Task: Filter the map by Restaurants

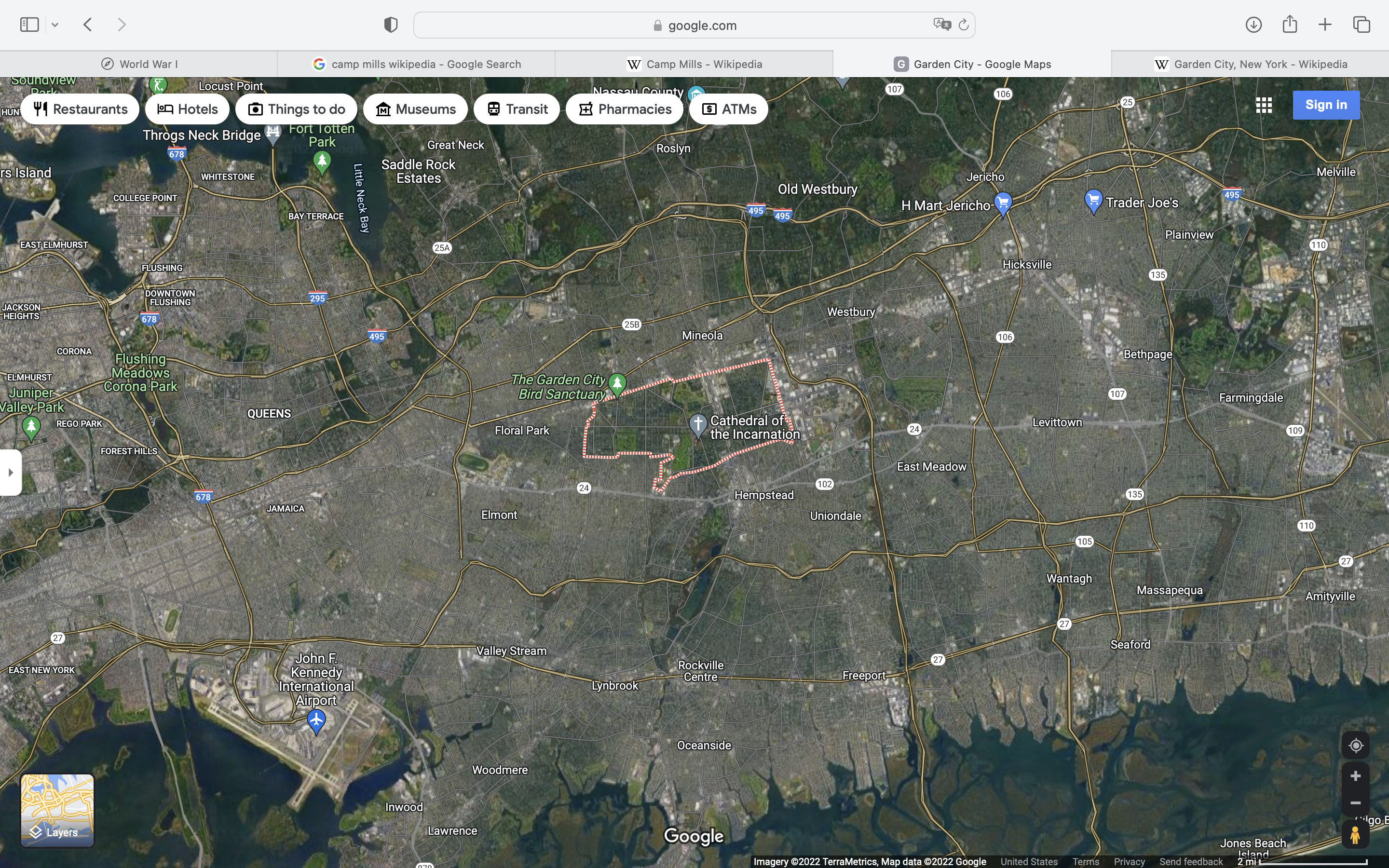Action: pyautogui.click(x=81, y=109)
